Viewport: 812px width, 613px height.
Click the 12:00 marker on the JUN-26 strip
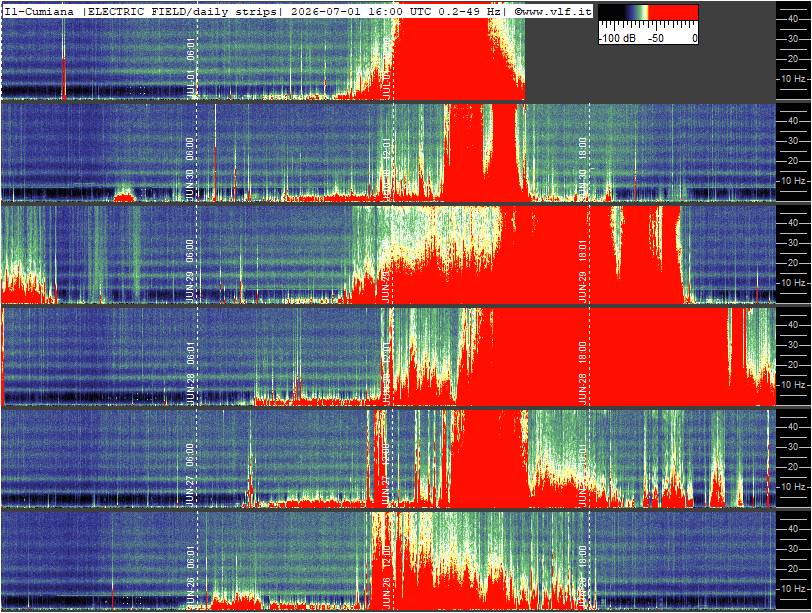click(386, 556)
